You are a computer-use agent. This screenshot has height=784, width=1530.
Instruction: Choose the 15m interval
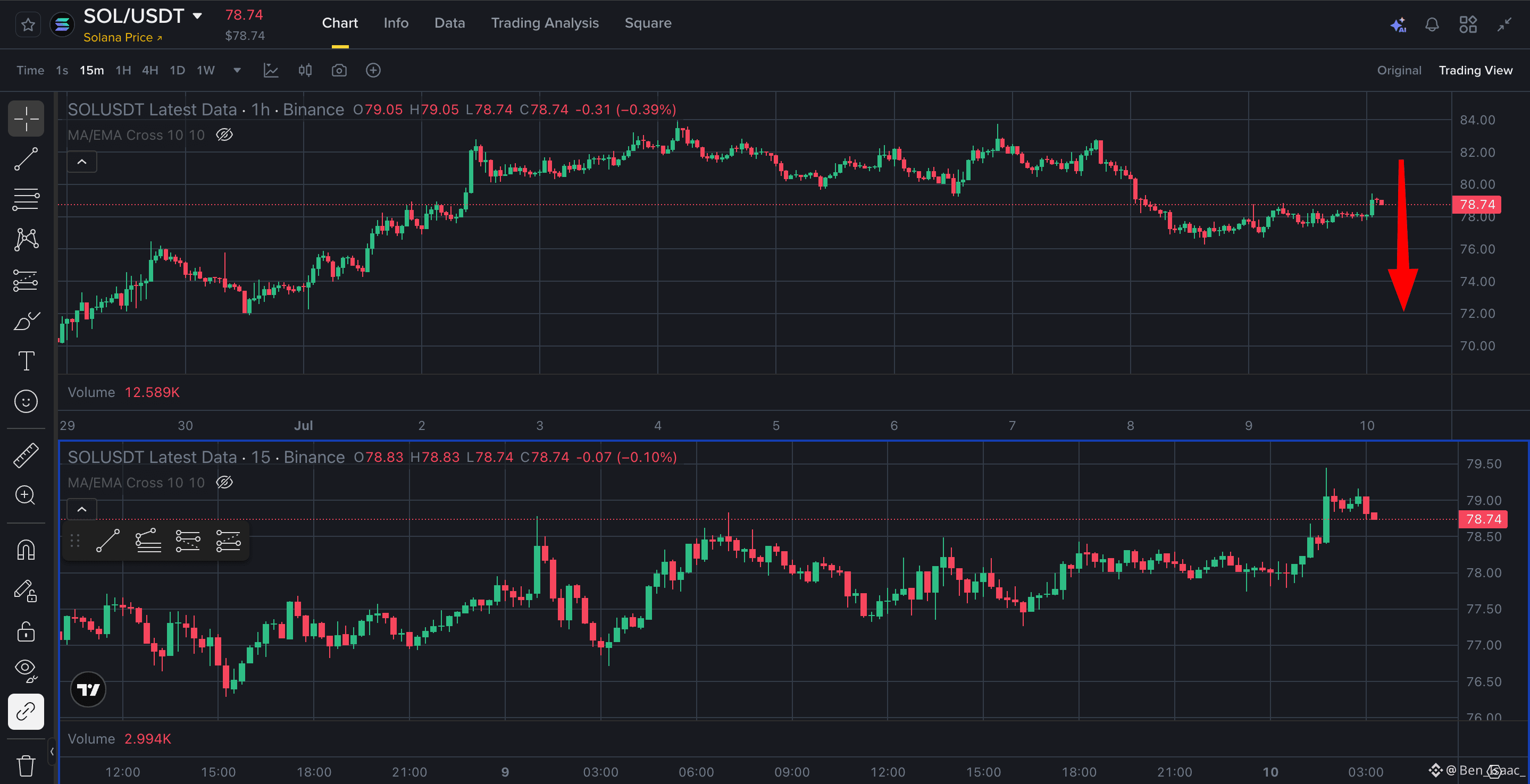(91, 70)
